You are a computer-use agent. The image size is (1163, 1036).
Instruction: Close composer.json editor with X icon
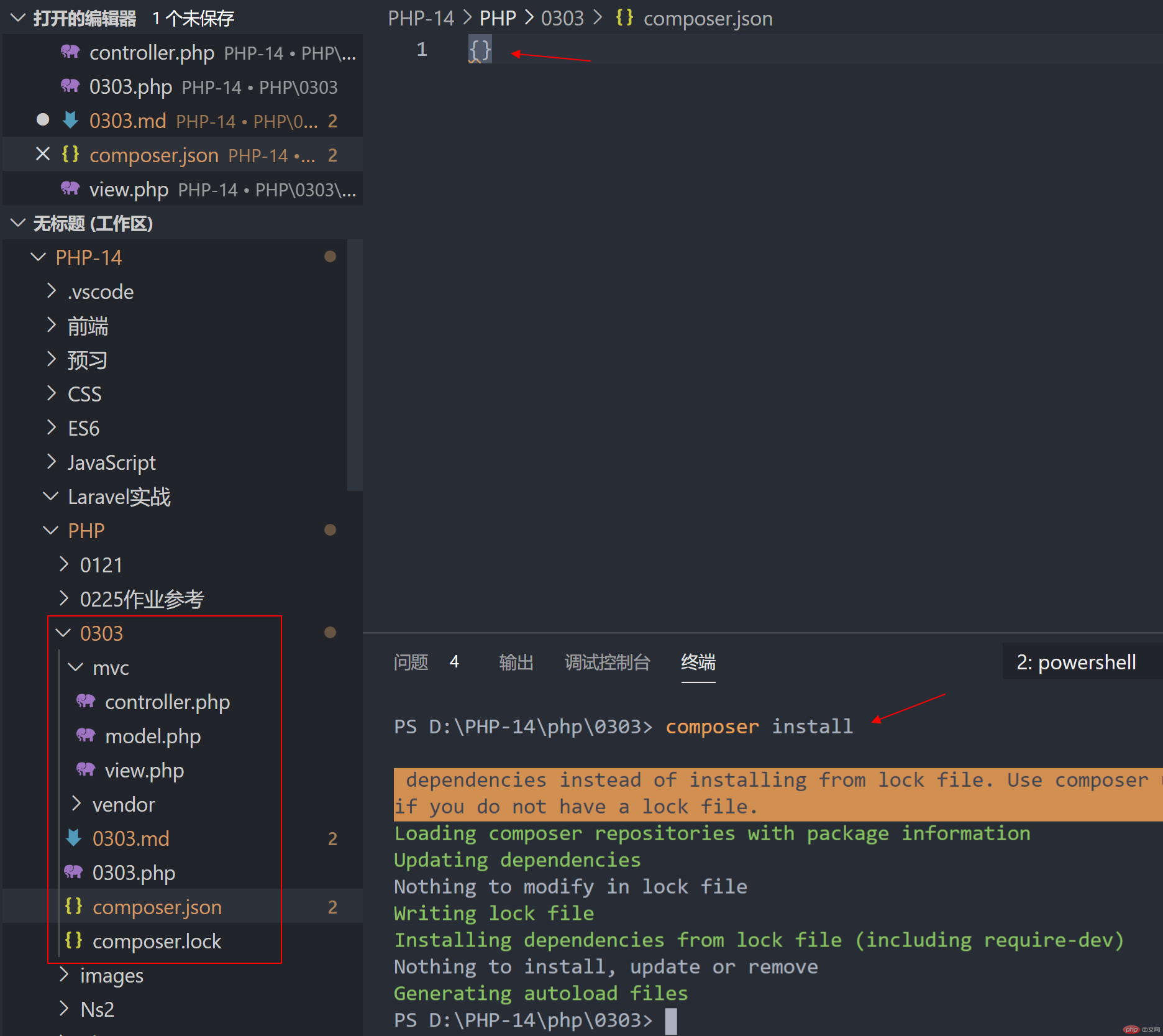(x=42, y=154)
